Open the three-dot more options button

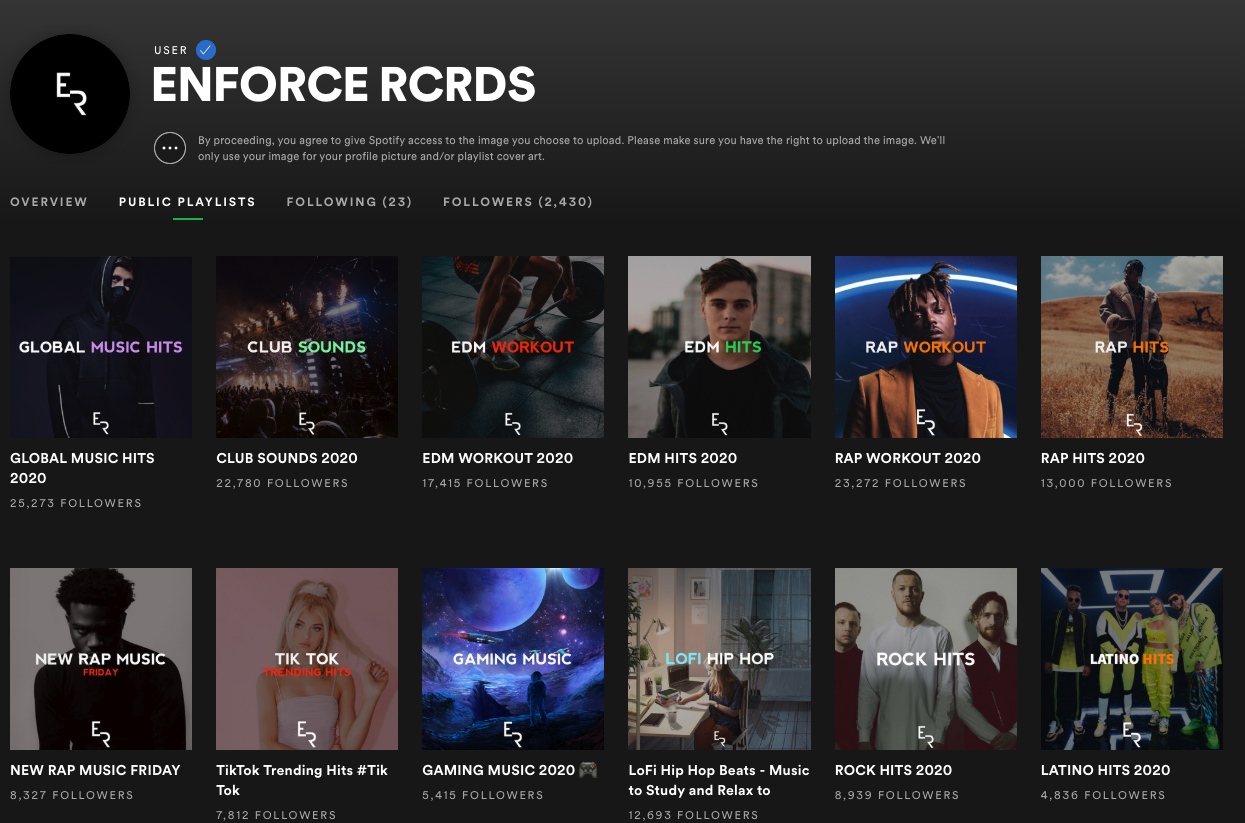tap(170, 148)
